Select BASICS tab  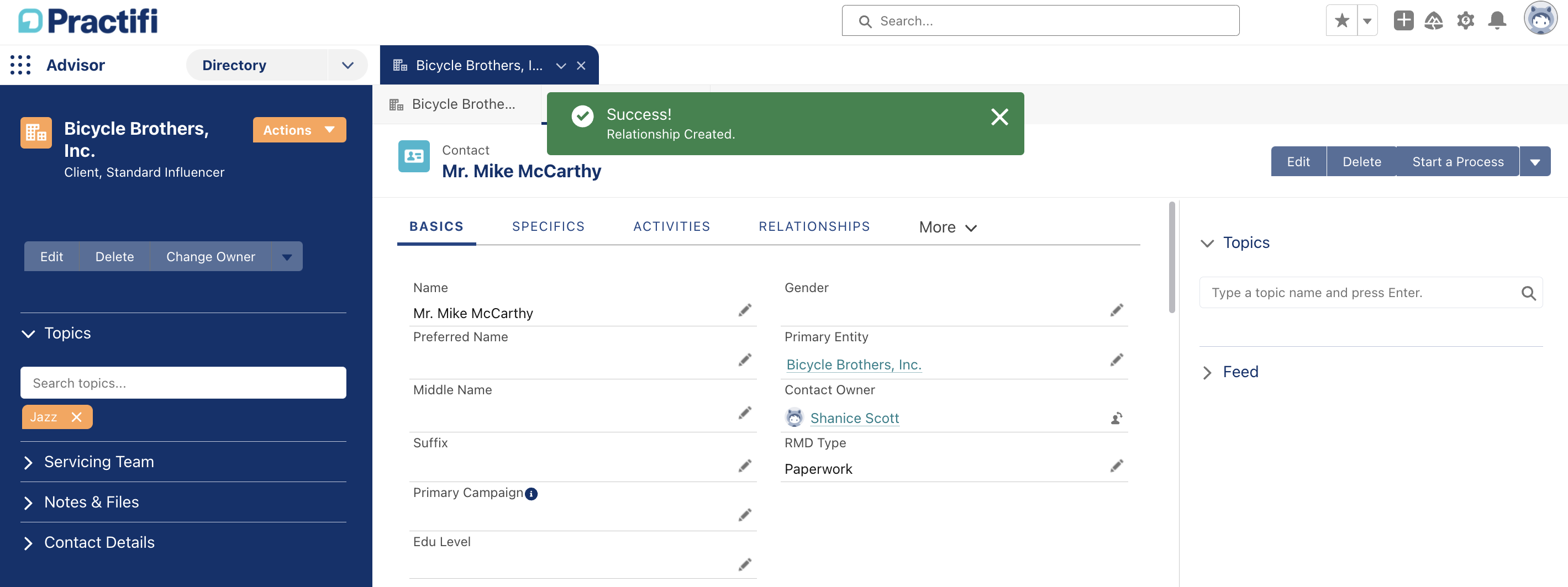click(436, 226)
